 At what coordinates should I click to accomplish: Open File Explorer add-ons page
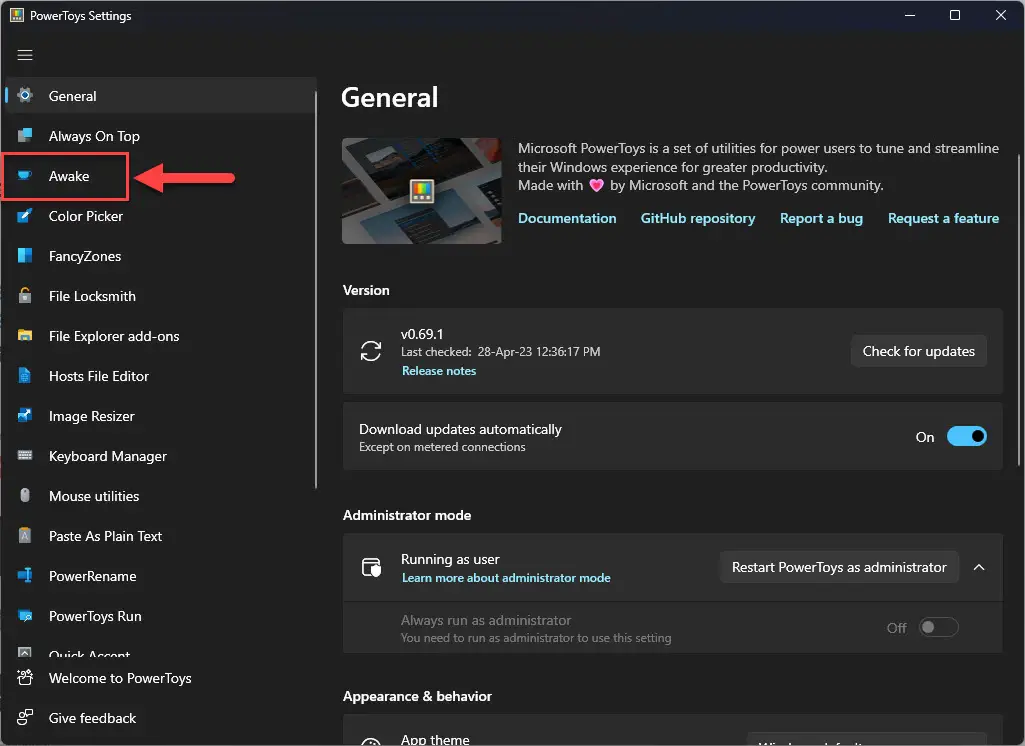(160, 335)
